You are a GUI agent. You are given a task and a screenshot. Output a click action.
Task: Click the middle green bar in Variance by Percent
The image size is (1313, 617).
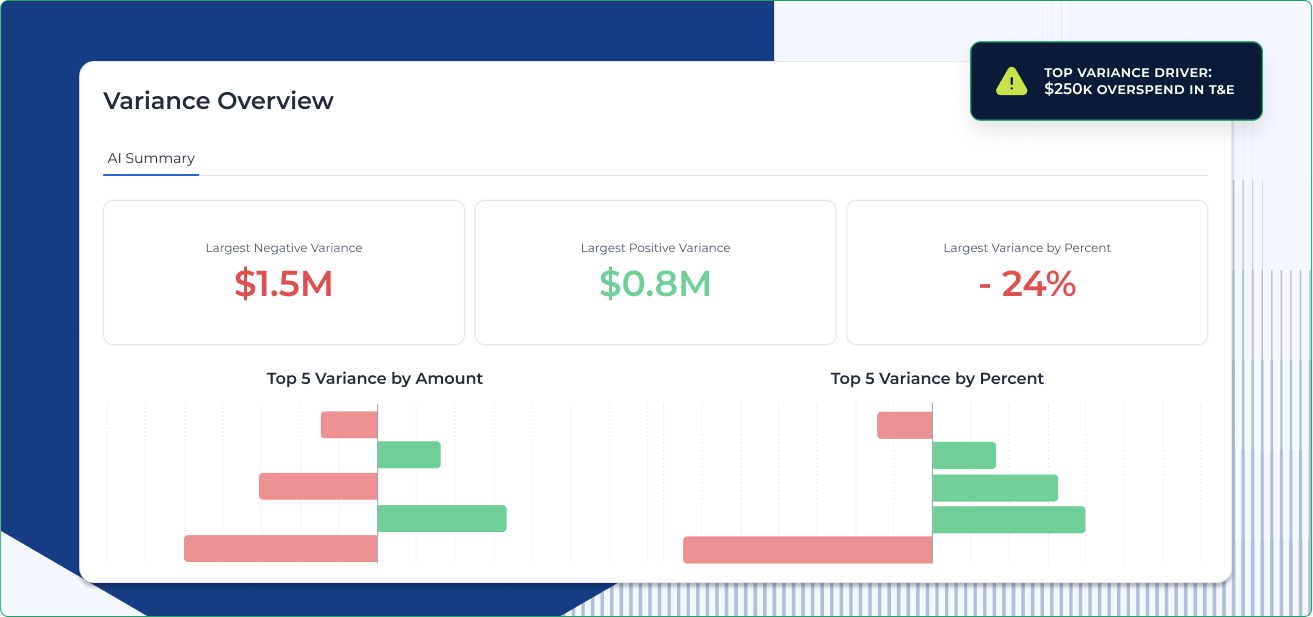coord(994,487)
